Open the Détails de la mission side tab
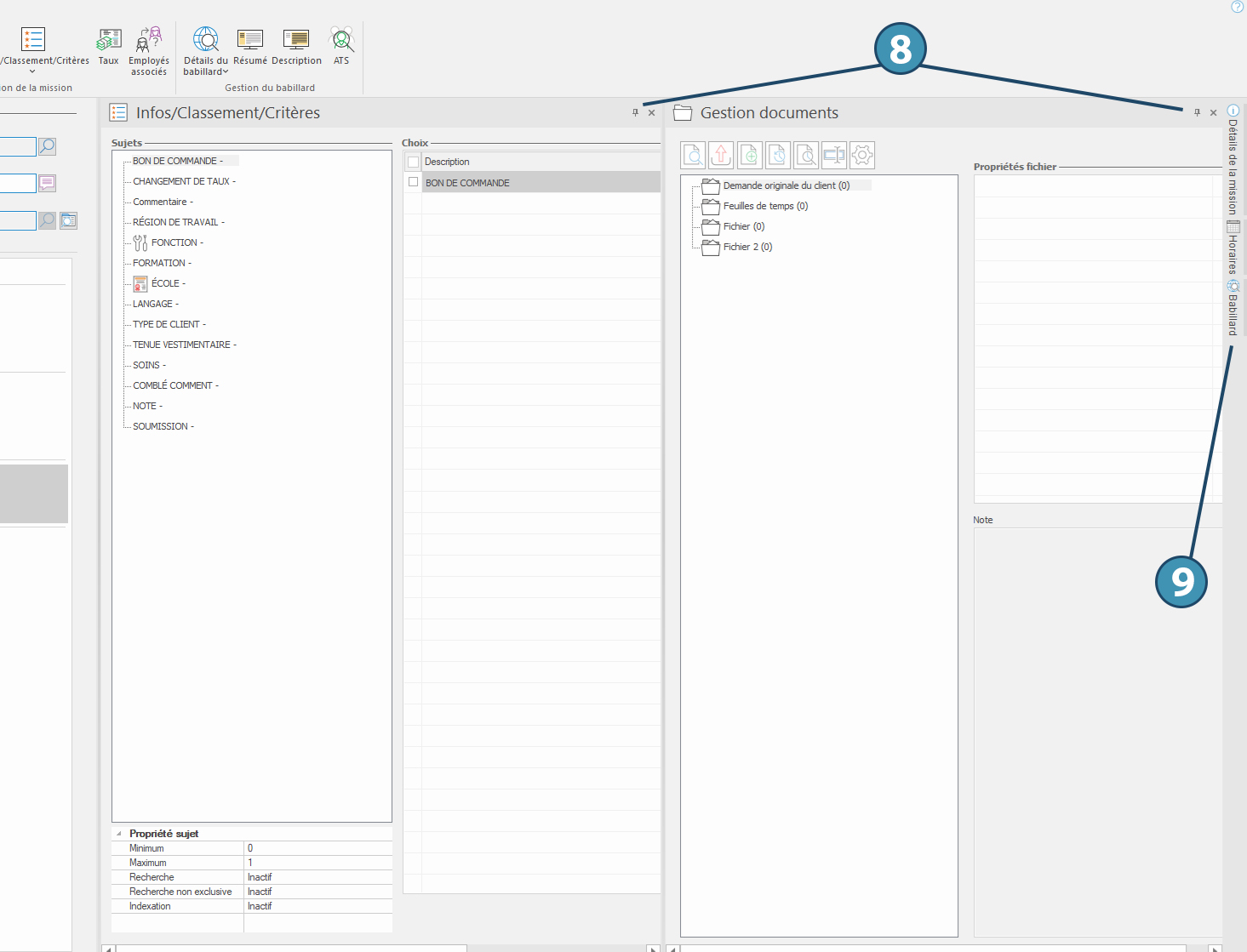The image size is (1247, 952). click(1233, 160)
